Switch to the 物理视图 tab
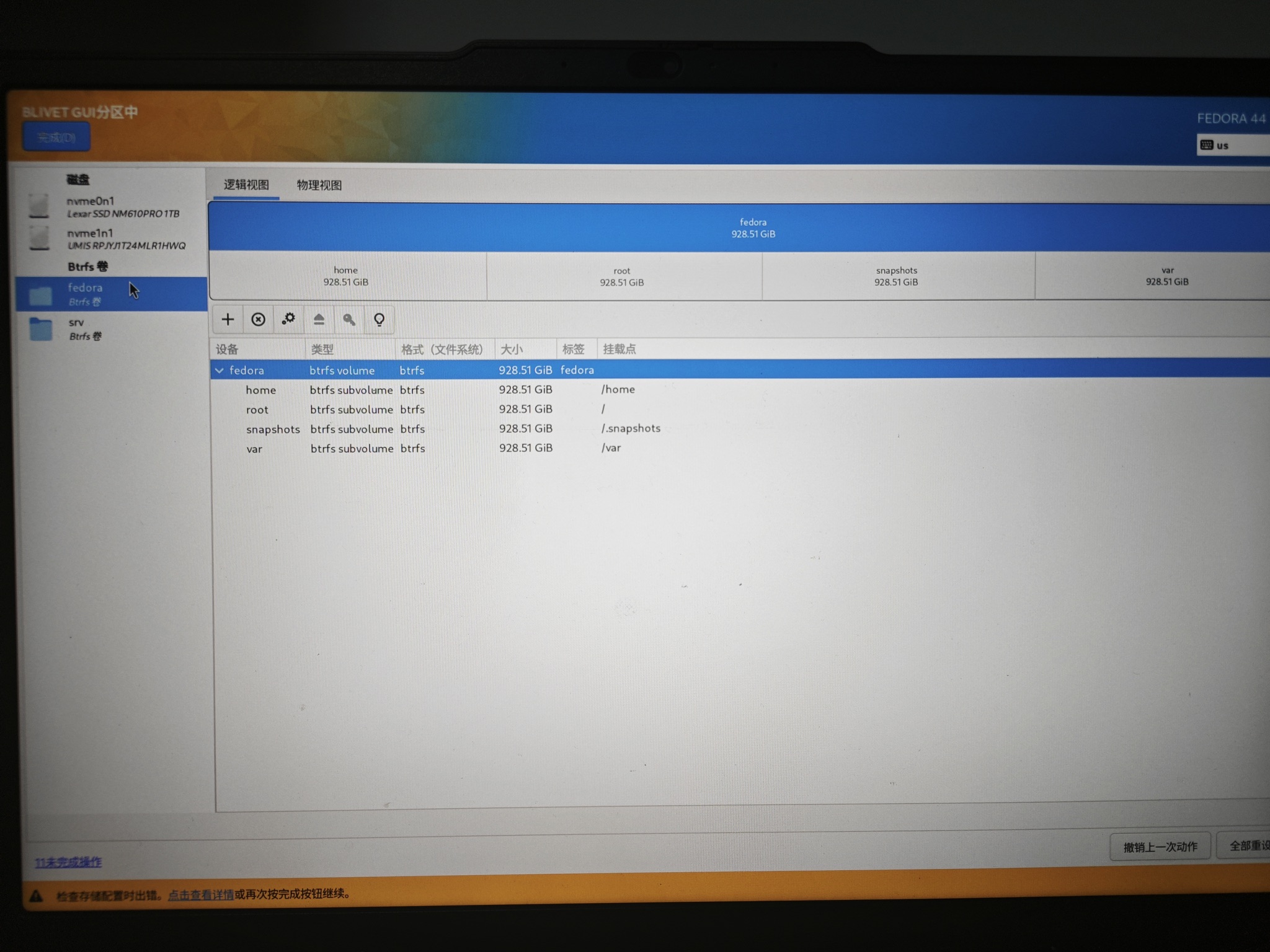This screenshot has width=1270, height=952. click(x=319, y=185)
